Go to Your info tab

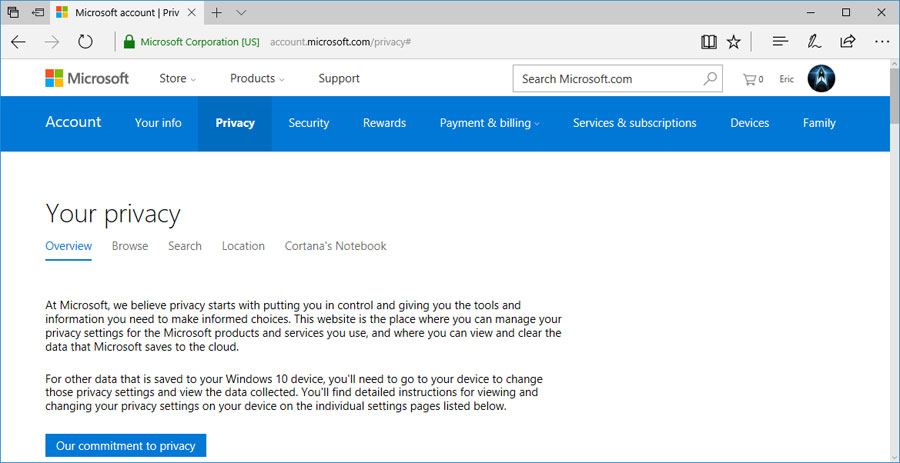point(158,123)
